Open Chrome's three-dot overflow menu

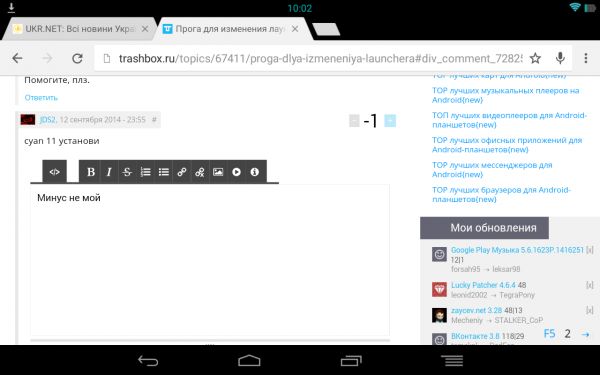click(x=586, y=58)
